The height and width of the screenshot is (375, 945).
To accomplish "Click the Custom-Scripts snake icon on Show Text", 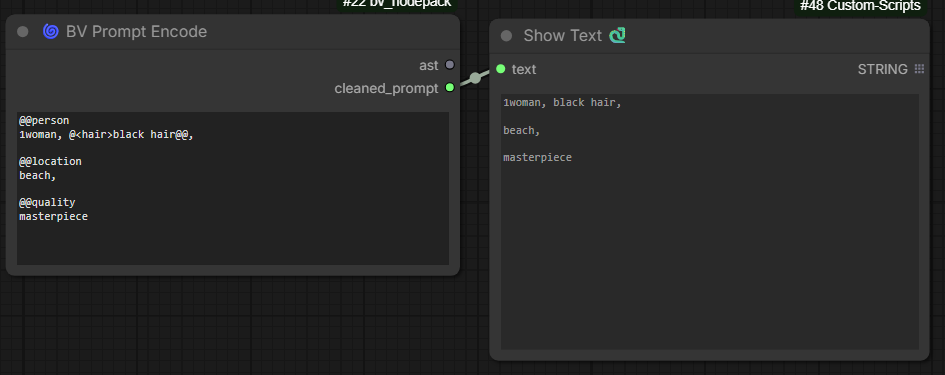I will [617, 36].
